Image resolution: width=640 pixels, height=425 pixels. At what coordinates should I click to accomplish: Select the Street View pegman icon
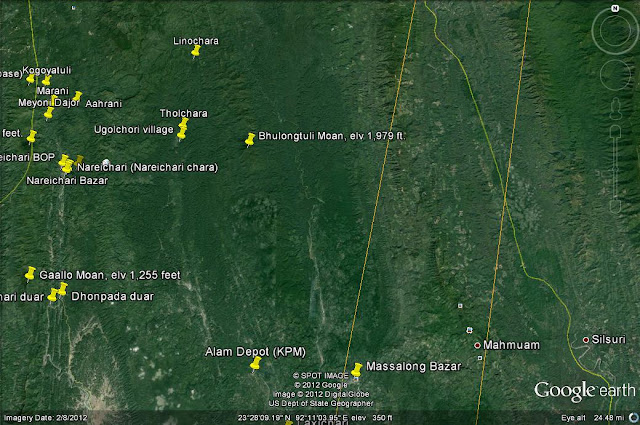[x=616, y=108]
